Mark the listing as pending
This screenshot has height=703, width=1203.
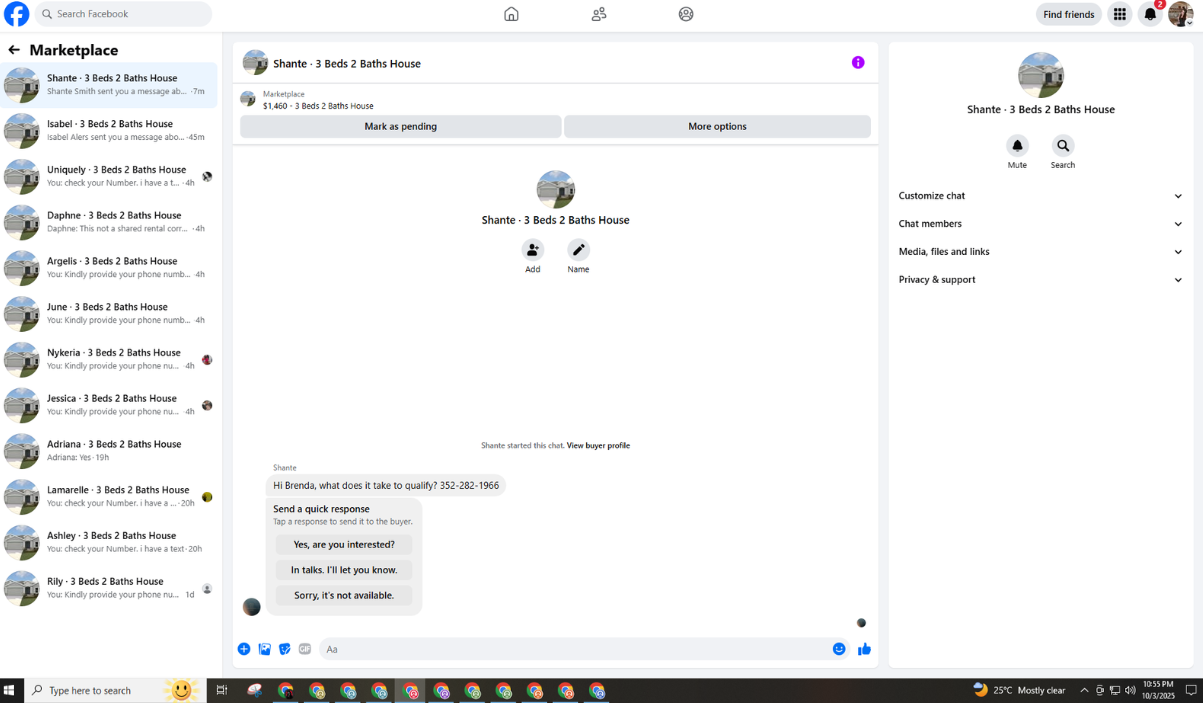coord(400,126)
